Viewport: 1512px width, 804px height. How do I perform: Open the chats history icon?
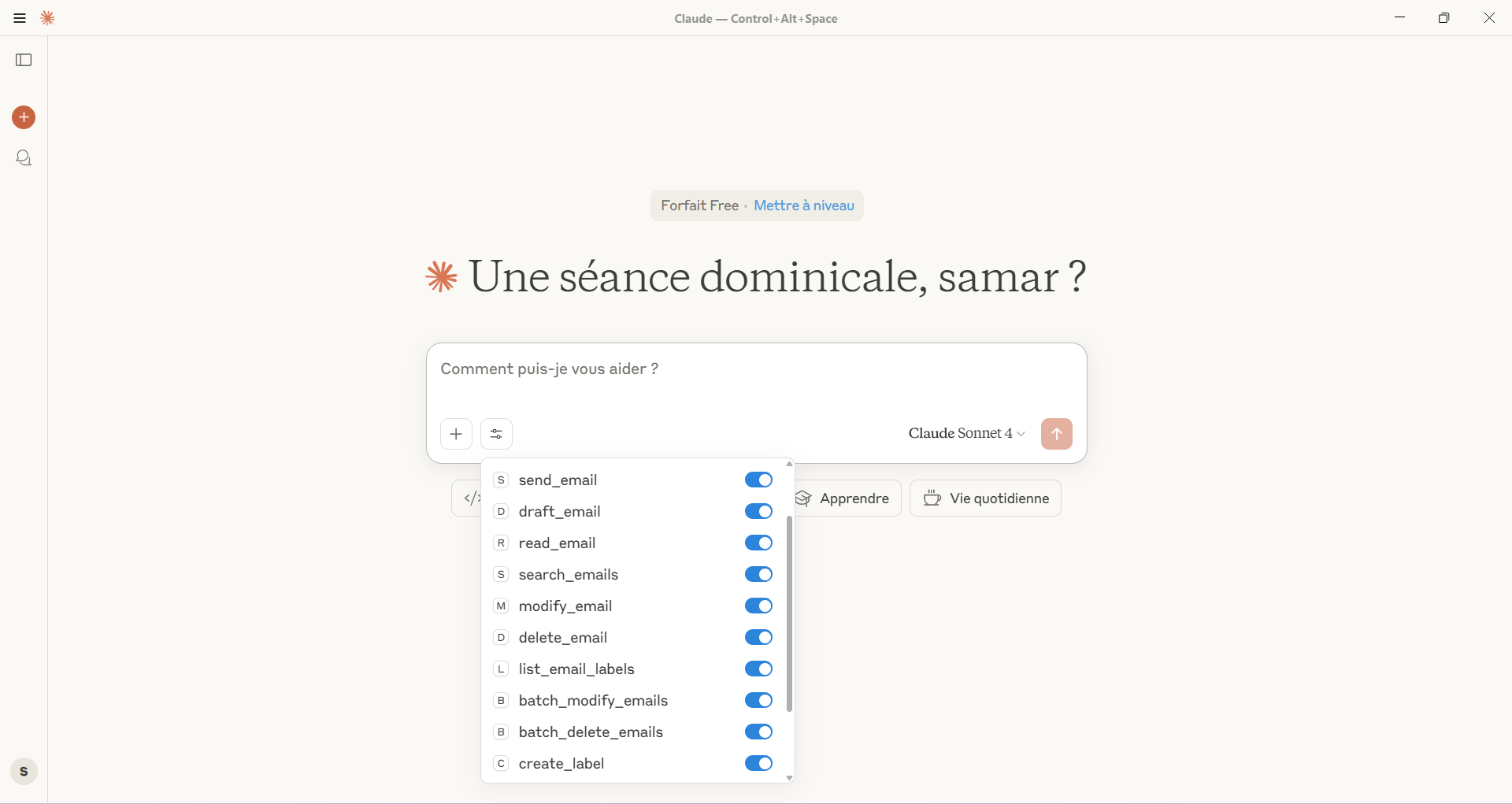click(x=24, y=158)
